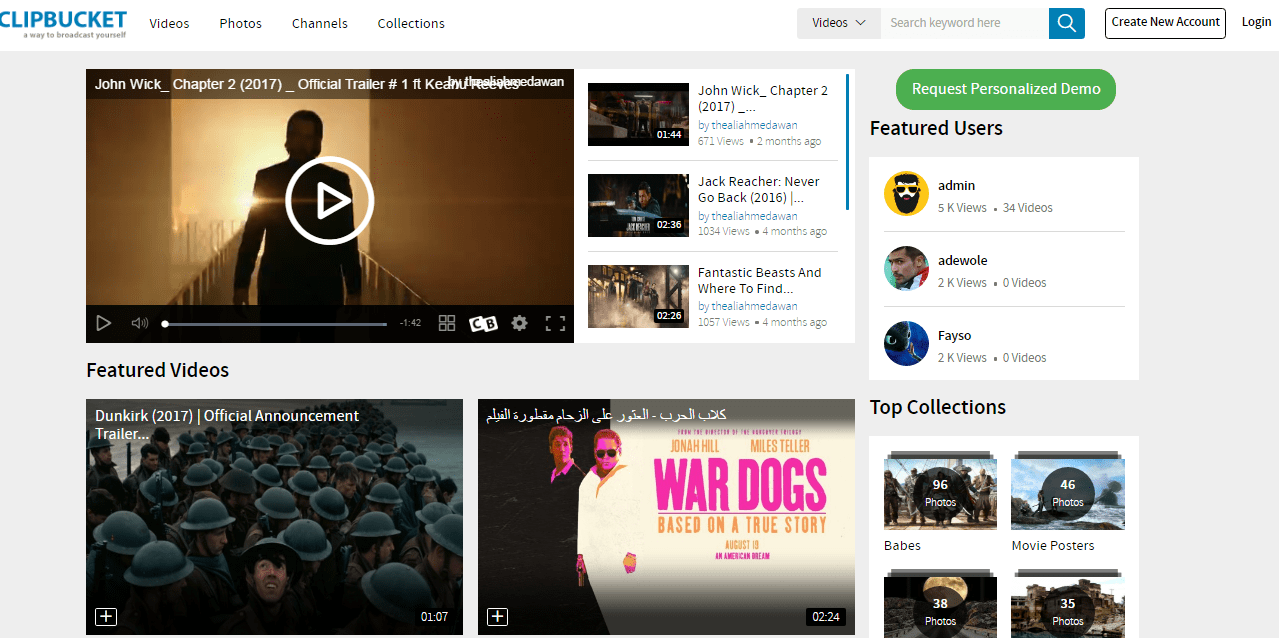Open Fantastic Beasts playlist thumbnail
The width and height of the screenshot is (1279, 638).
click(x=638, y=296)
